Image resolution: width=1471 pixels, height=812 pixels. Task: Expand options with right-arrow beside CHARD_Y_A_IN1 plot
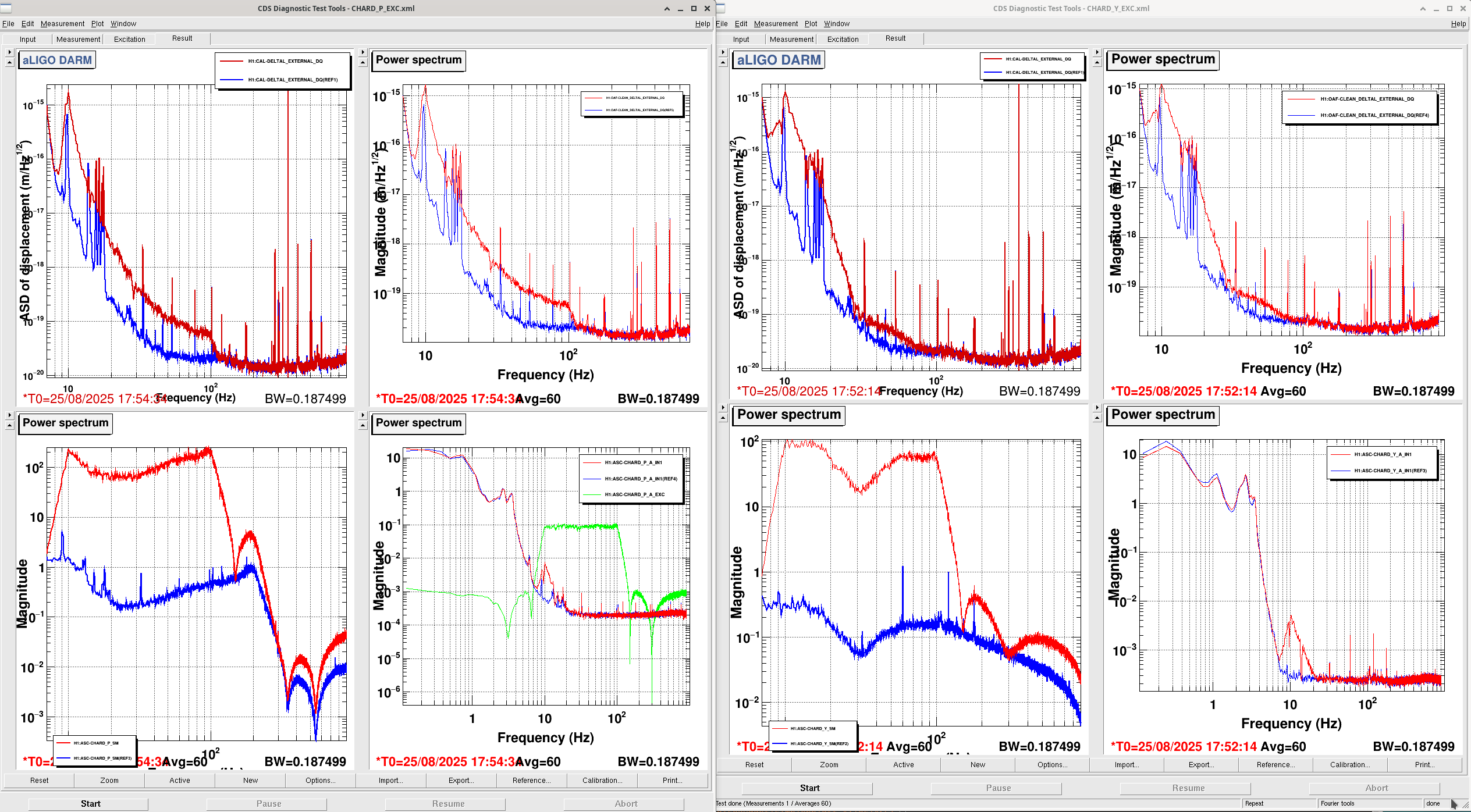(x=1097, y=407)
